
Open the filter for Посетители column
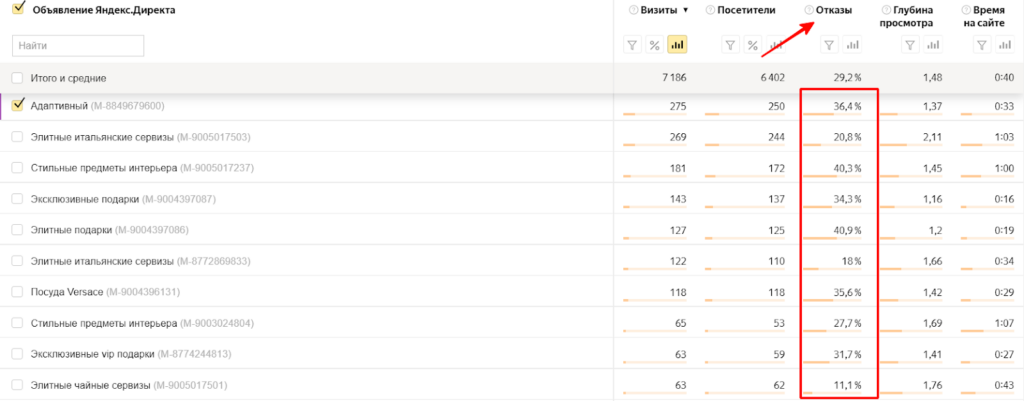tap(730, 45)
